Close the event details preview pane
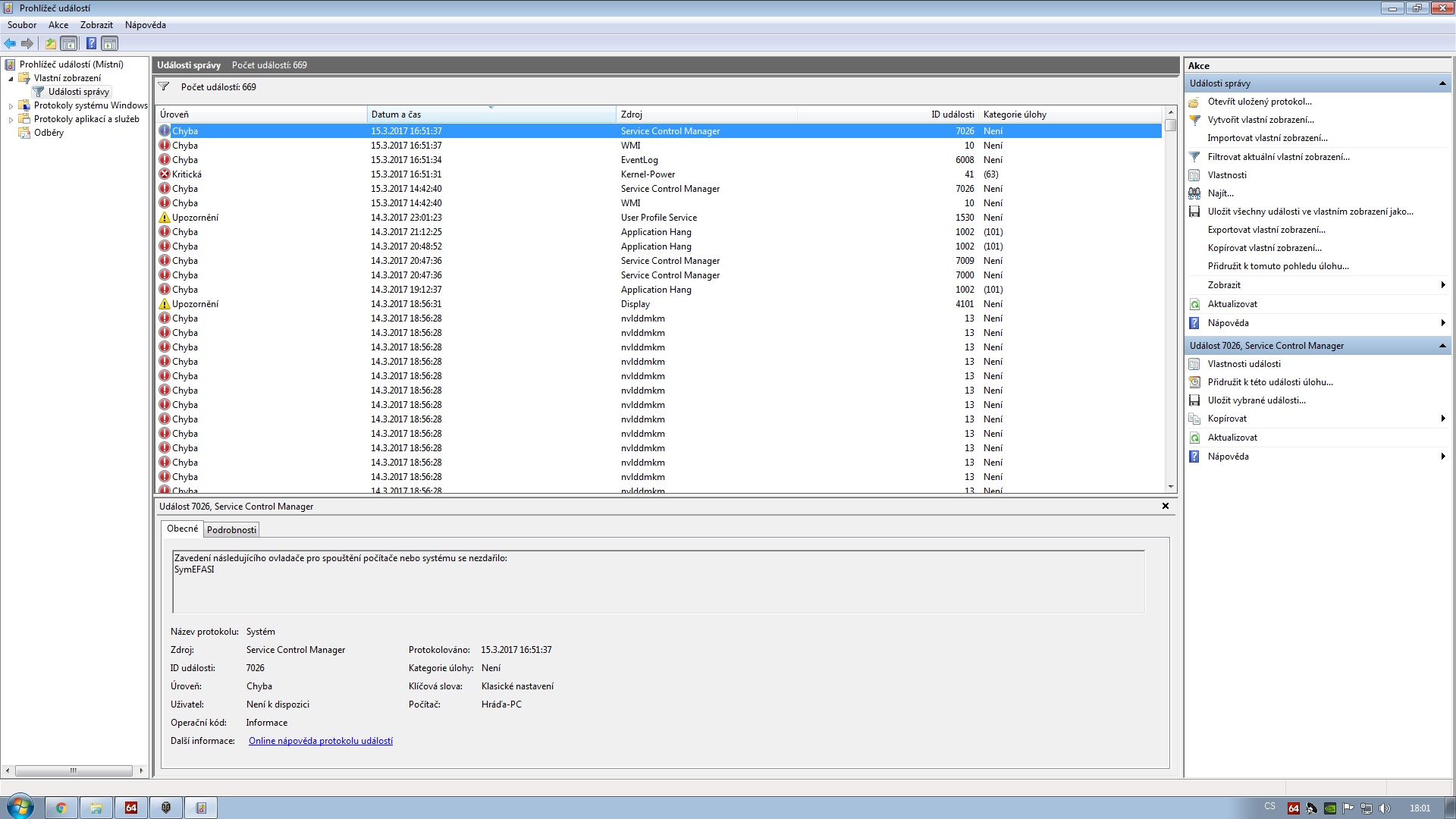1456x819 pixels. (x=1165, y=506)
